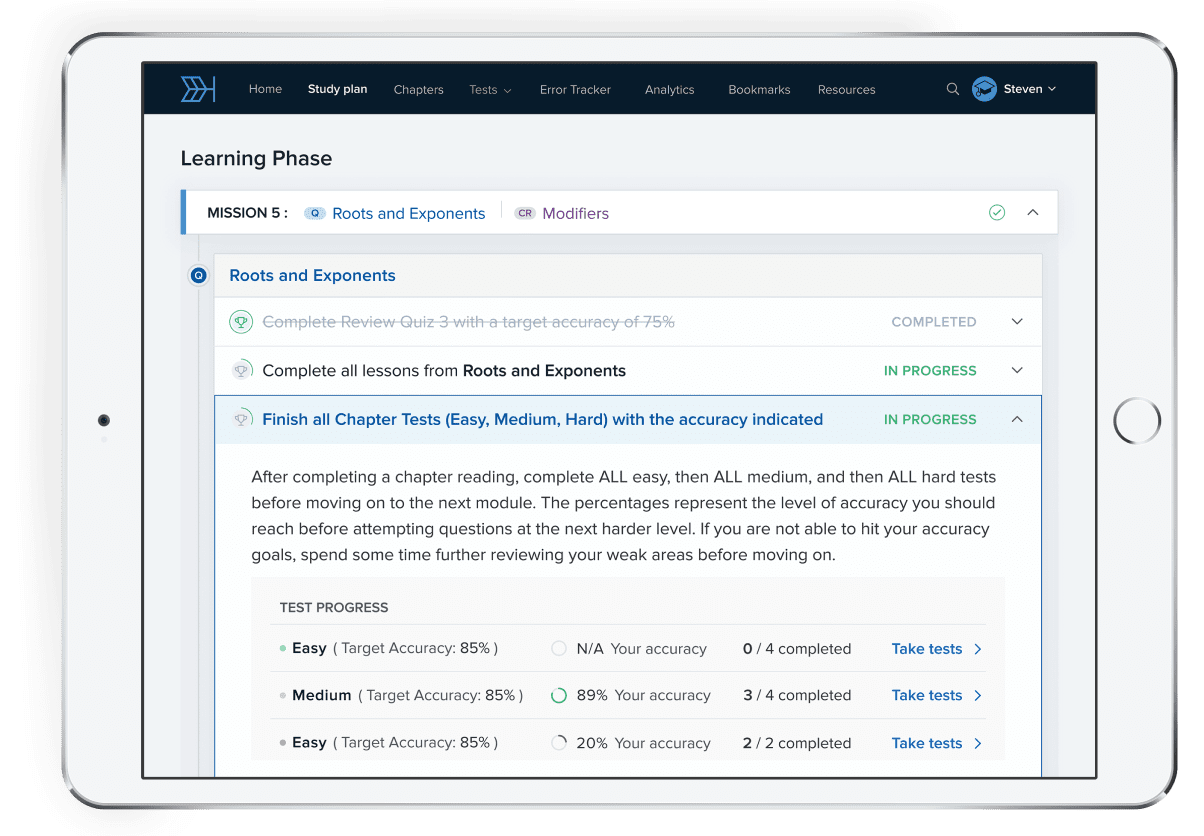Open the Analytics tab
Screen dimensions: 1204x836
[669, 90]
